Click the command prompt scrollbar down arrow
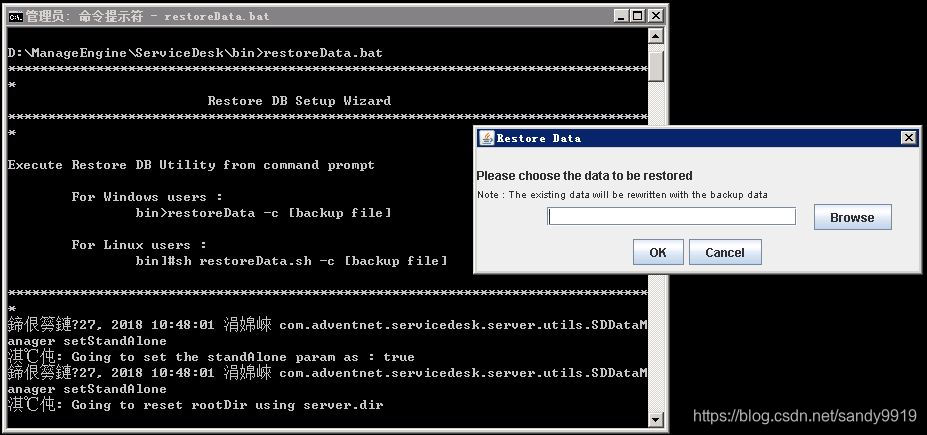Image resolution: width=927 pixels, height=435 pixels. (x=655, y=419)
